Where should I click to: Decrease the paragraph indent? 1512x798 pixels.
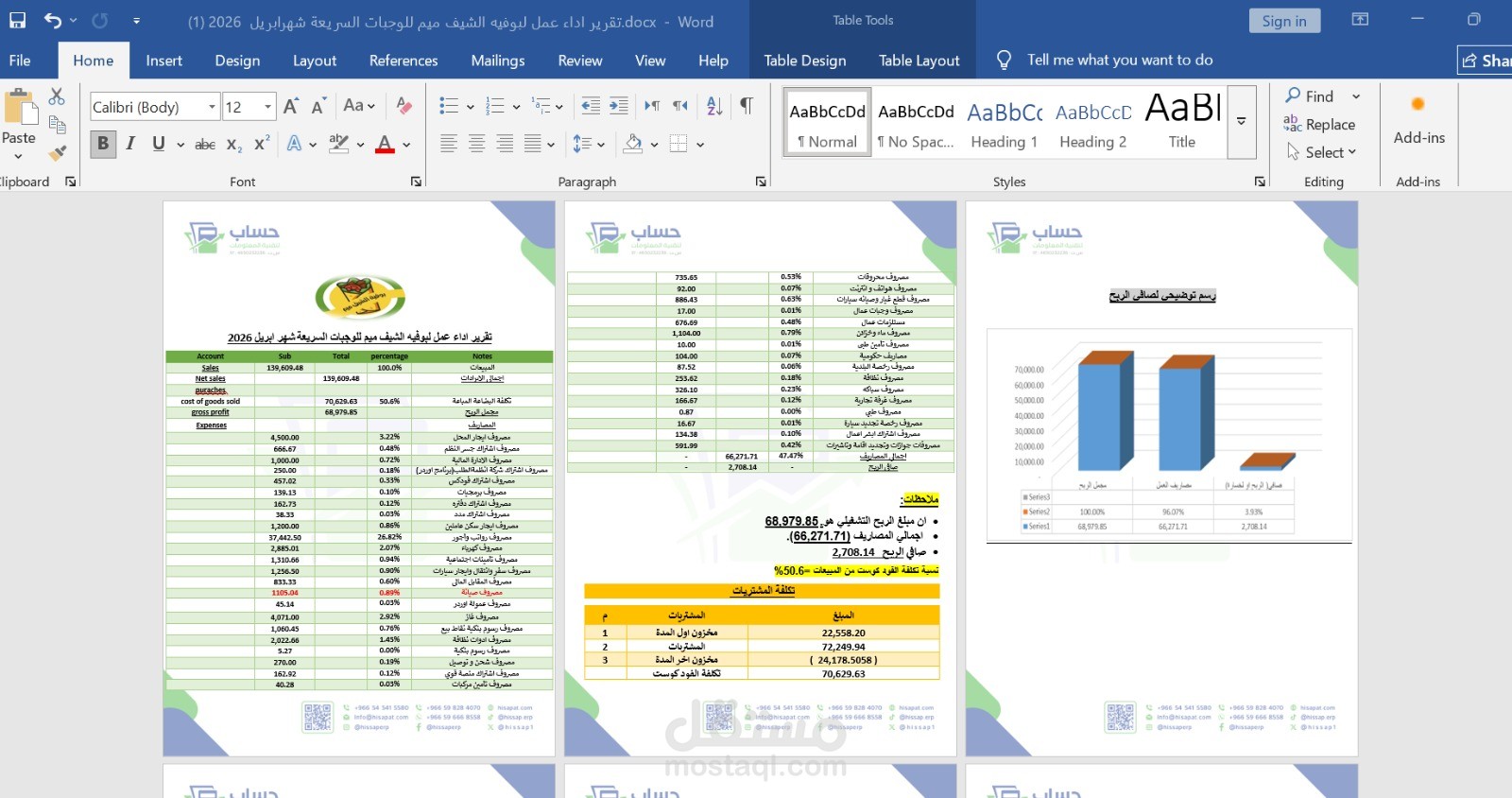(591, 106)
